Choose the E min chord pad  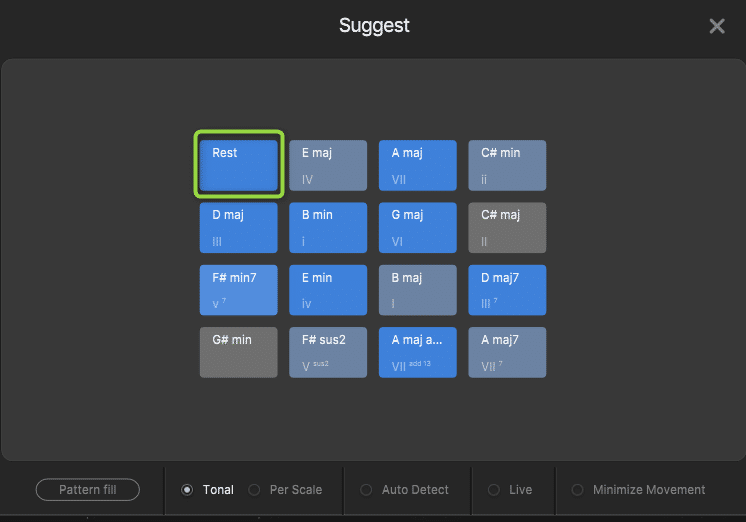coord(328,290)
